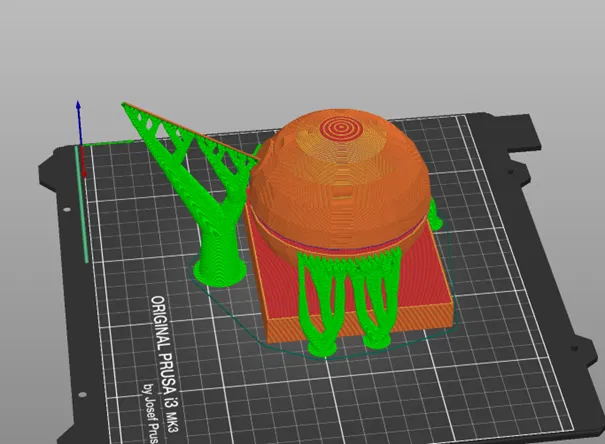Click the small green support right of the dome
Screen dimensions: 605x444
pos(434,215)
